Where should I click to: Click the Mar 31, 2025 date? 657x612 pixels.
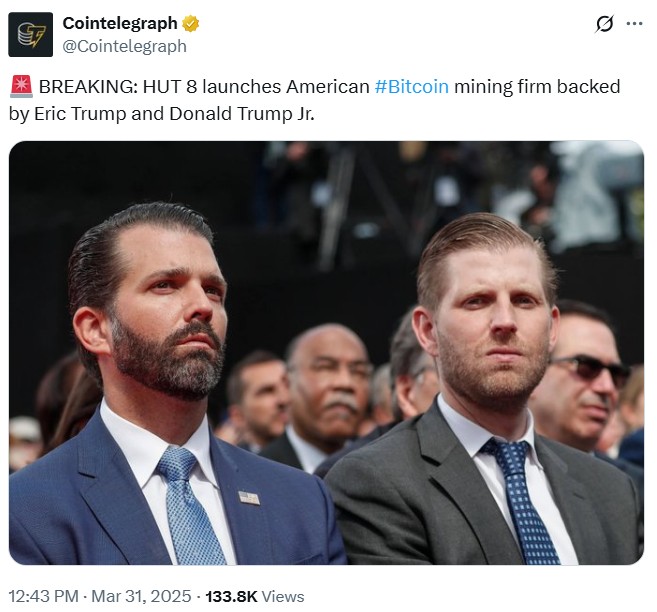tap(141, 596)
